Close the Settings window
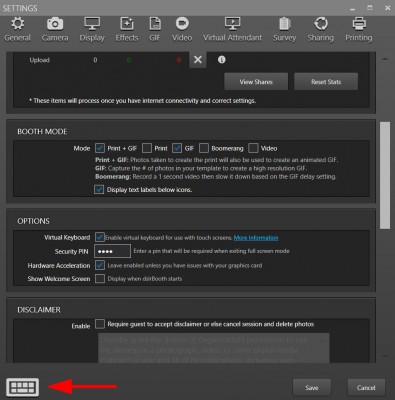The width and height of the screenshot is (395, 400). (x=387, y=8)
